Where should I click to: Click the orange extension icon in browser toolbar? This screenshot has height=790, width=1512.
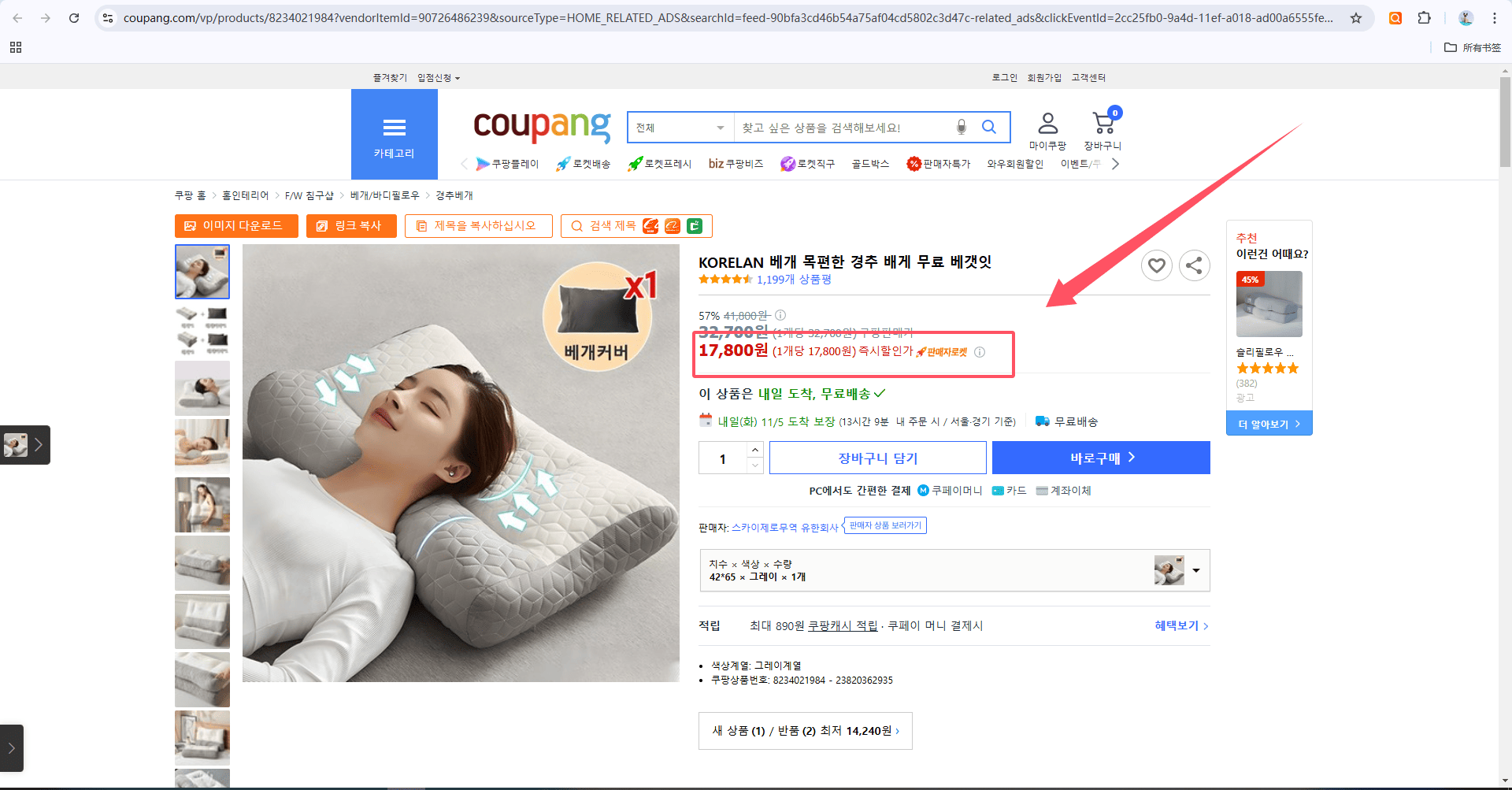tap(1395, 18)
